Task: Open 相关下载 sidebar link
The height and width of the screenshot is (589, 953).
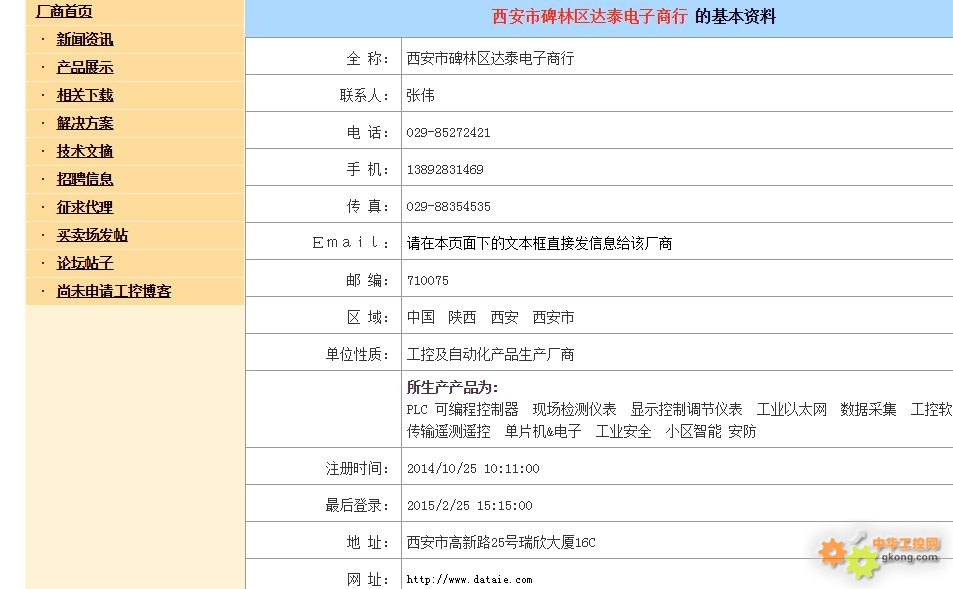Action: click(x=85, y=95)
